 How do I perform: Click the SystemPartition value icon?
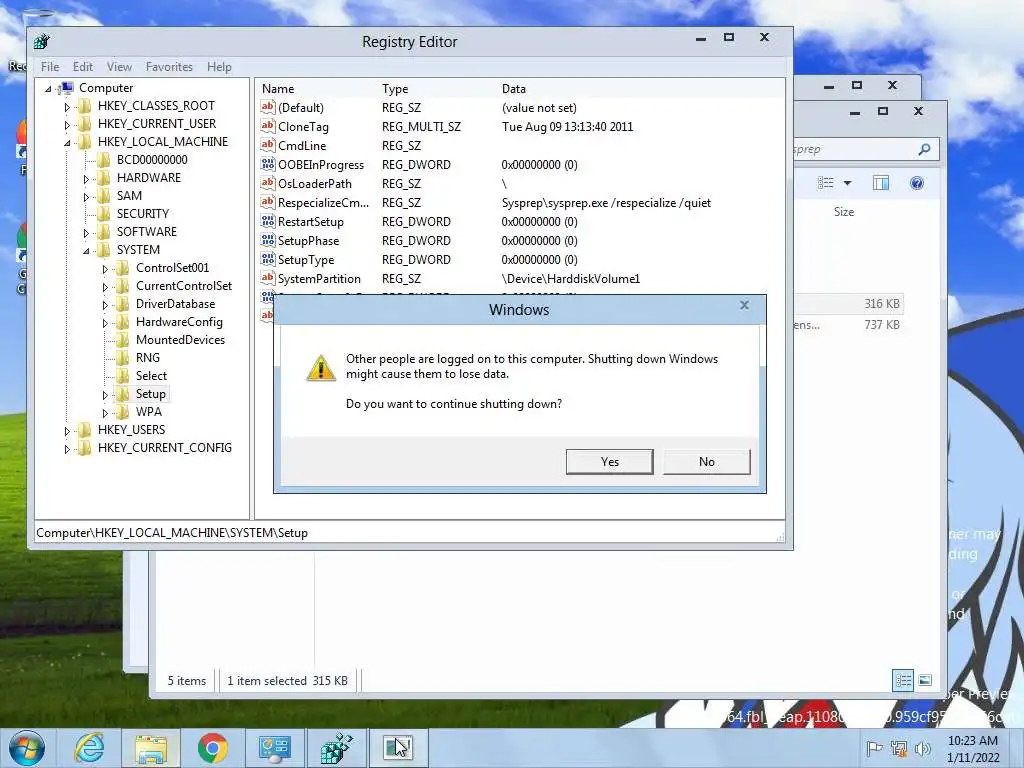[268, 278]
